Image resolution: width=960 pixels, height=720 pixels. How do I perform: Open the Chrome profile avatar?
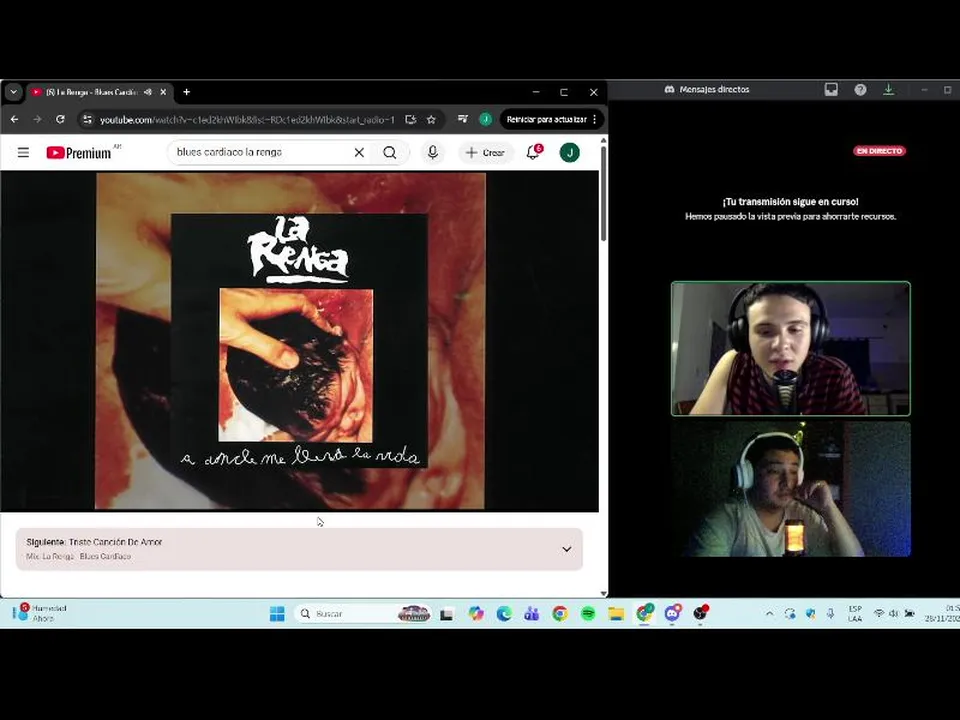486,119
